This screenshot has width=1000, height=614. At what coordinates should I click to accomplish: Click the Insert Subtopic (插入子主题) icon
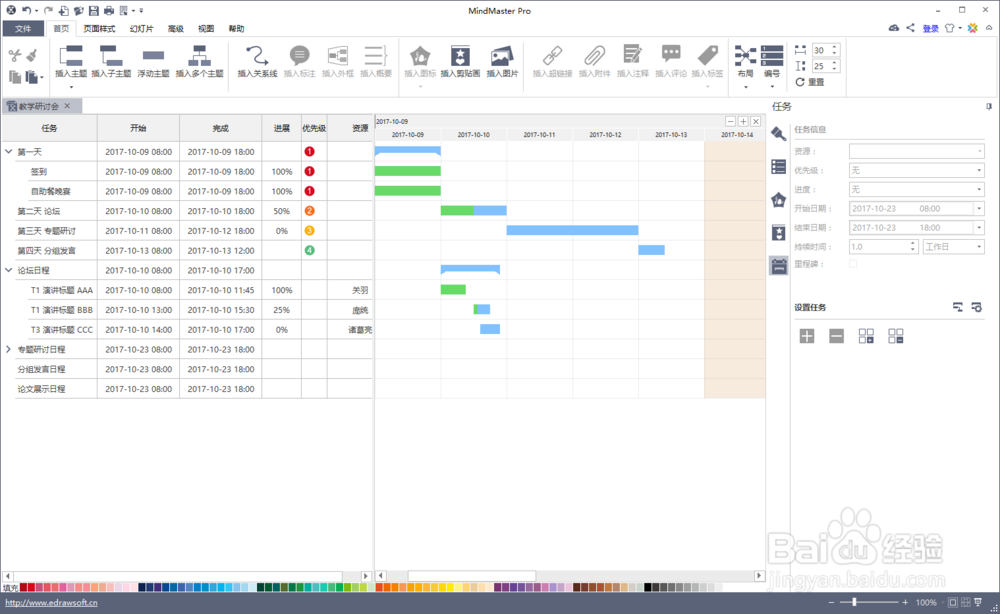coord(111,57)
